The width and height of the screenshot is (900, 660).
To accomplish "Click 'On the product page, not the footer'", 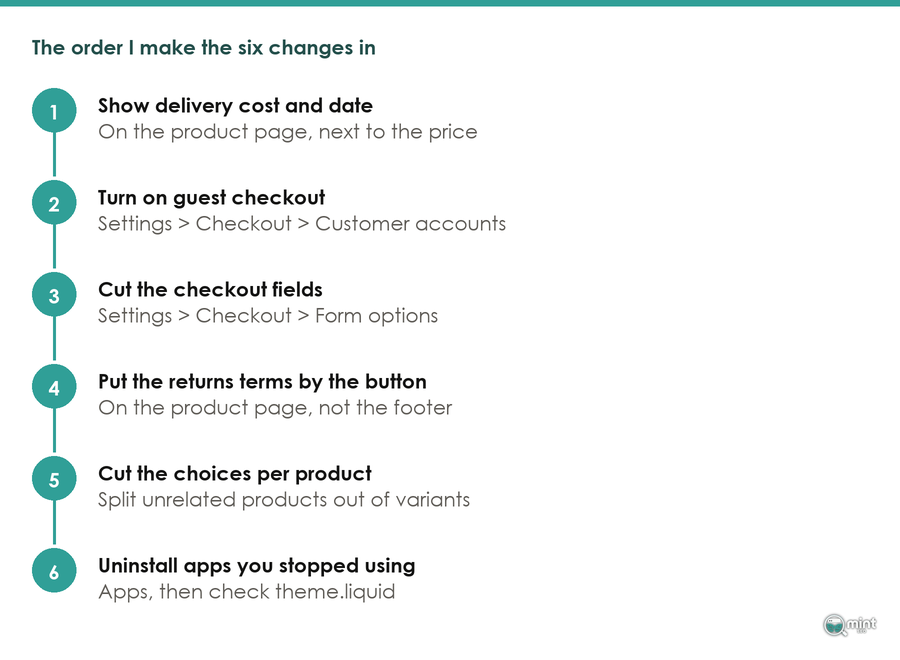I will (275, 408).
